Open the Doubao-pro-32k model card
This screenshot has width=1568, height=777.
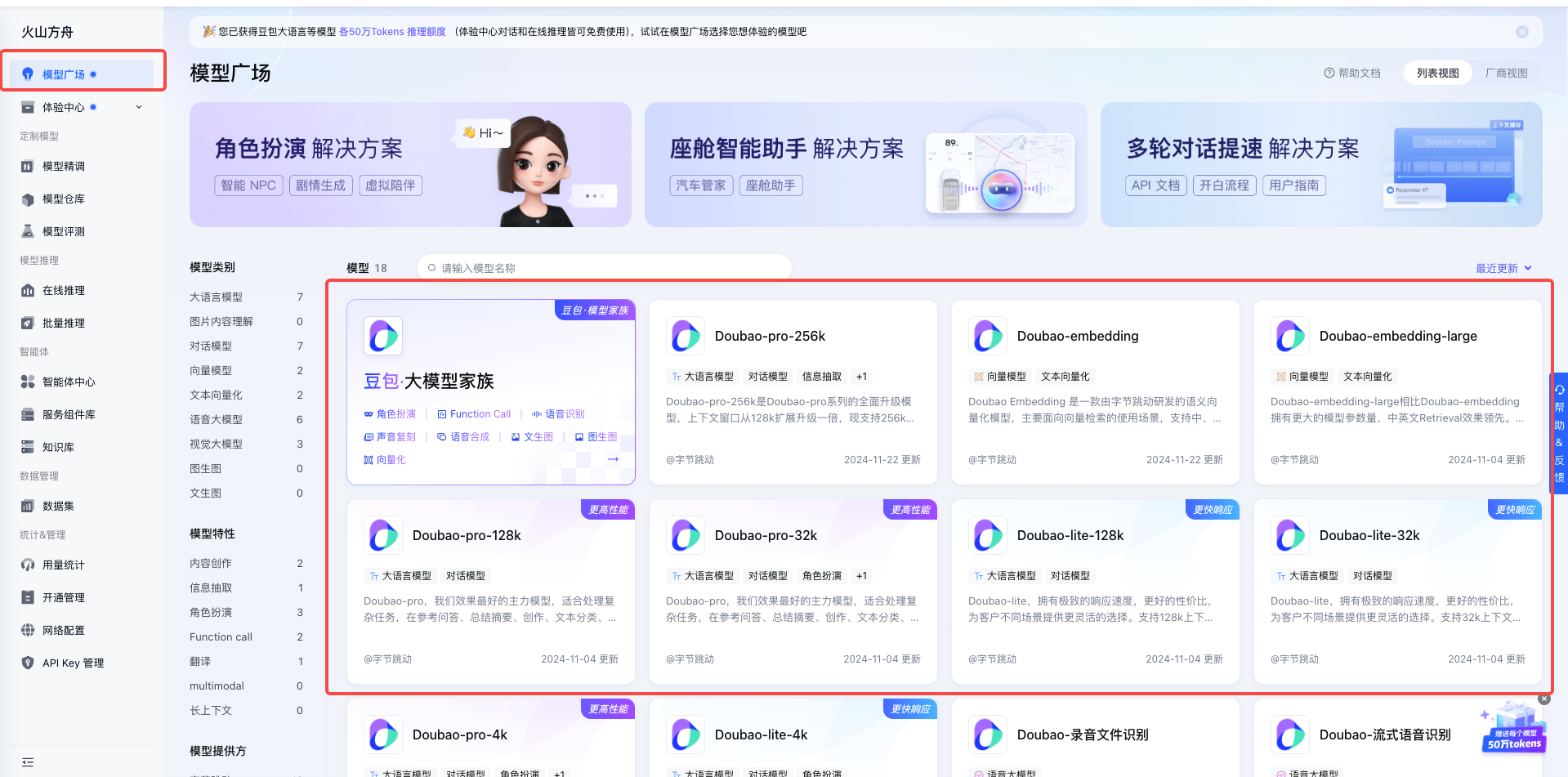[x=793, y=592]
